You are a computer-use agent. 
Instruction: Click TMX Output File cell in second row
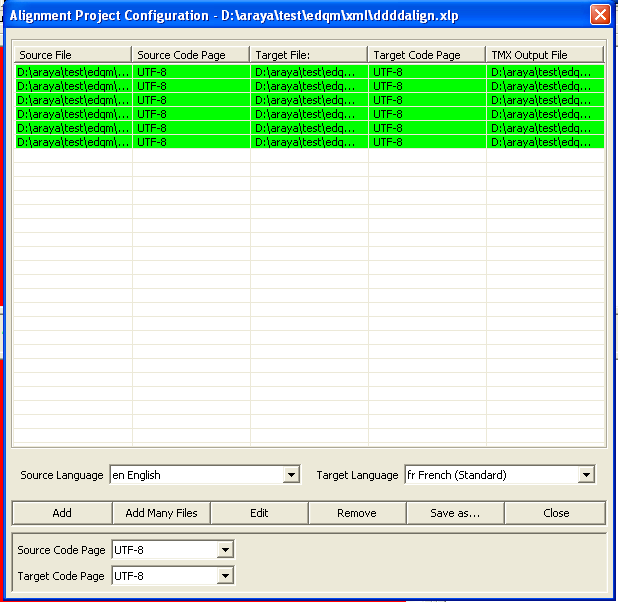coord(545,86)
